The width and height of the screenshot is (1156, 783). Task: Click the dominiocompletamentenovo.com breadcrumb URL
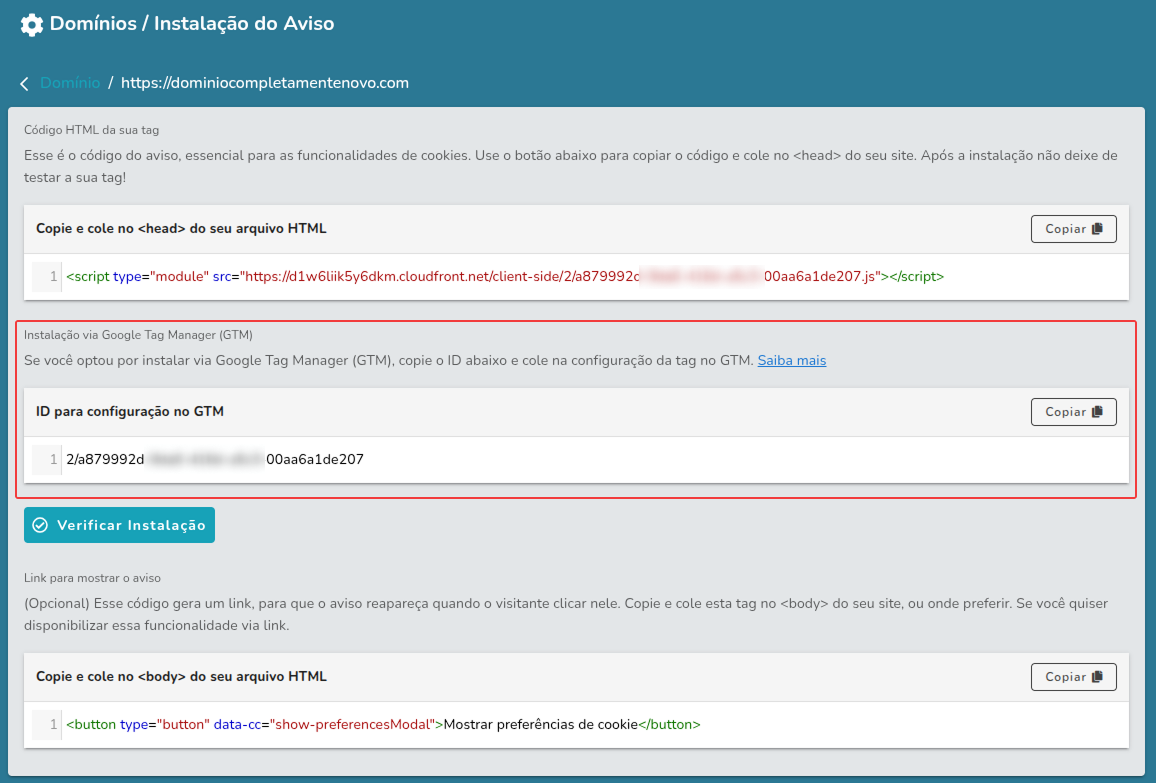click(x=264, y=83)
